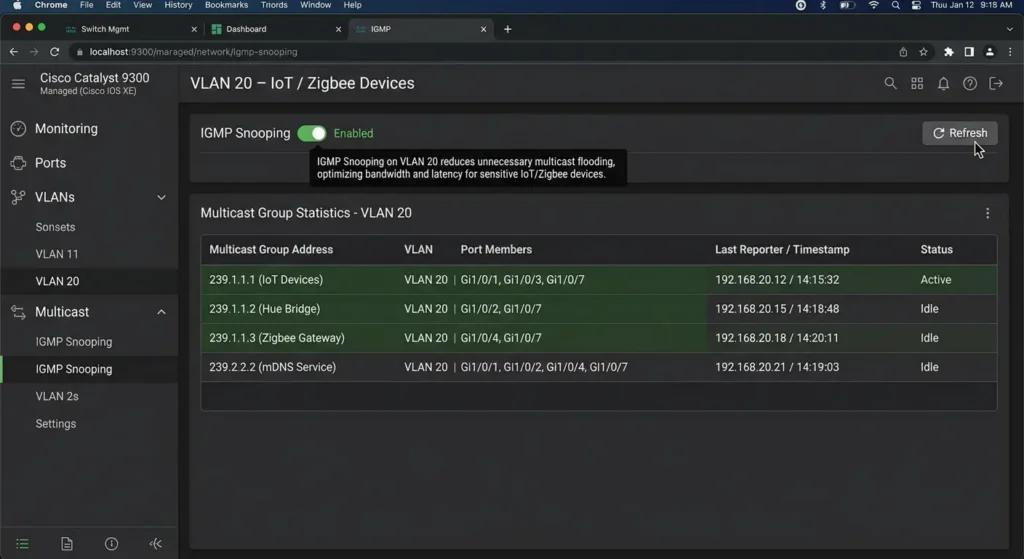Click the share icon in address bar
The height and width of the screenshot is (559, 1024).
[903, 52]
